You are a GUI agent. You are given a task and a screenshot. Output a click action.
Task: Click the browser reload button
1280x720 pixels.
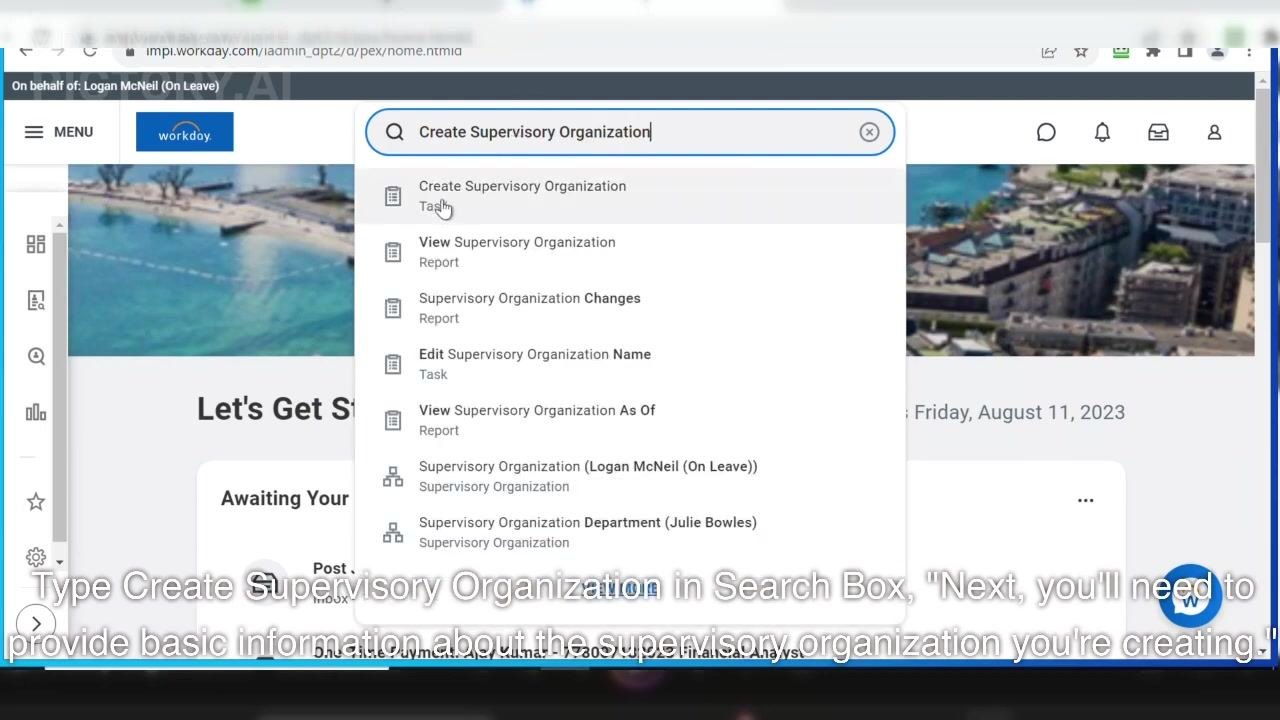pyautogui.click(x=90, y=51)
